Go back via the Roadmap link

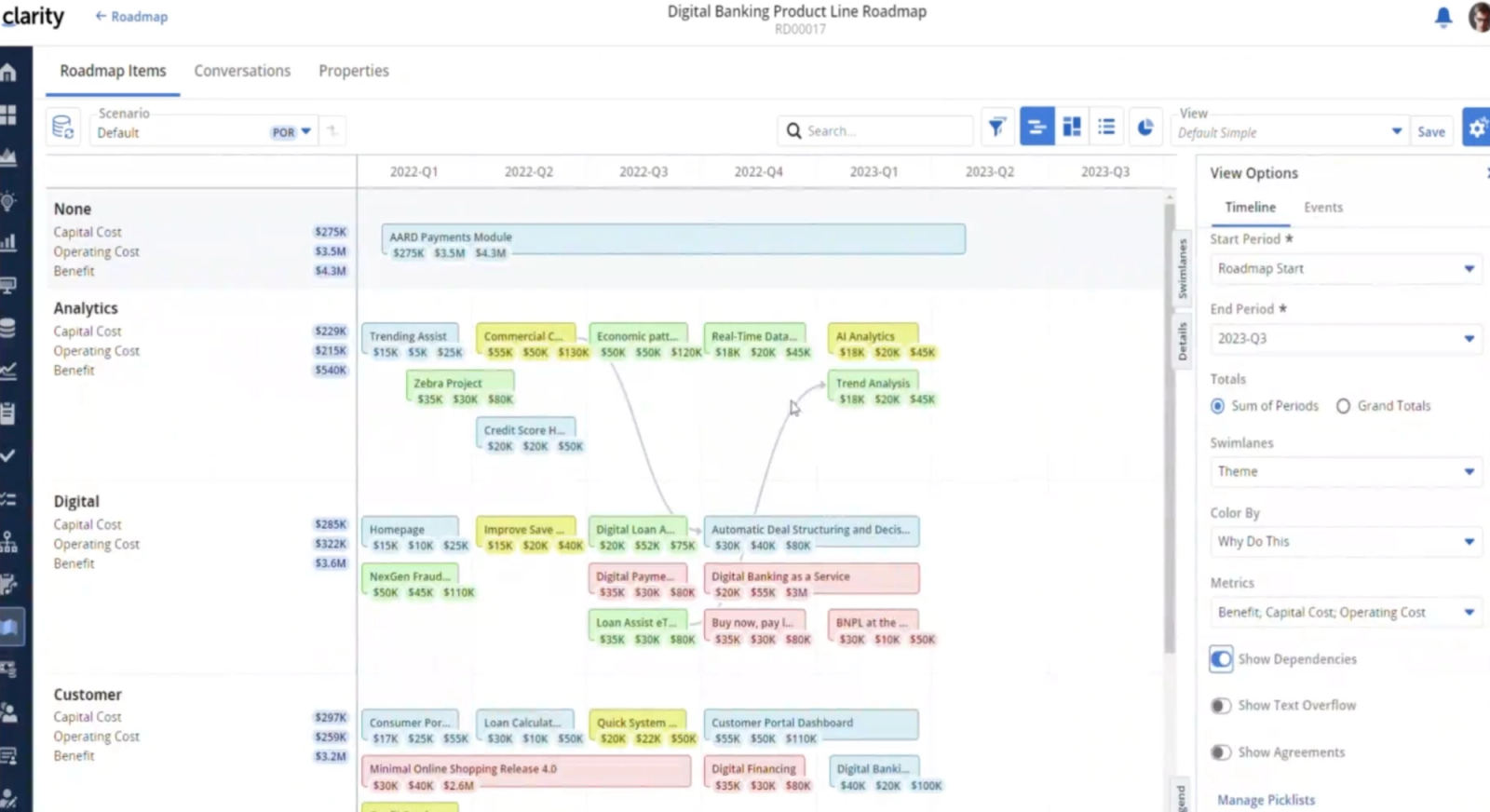pyautogui.click(x=131, y=17)
